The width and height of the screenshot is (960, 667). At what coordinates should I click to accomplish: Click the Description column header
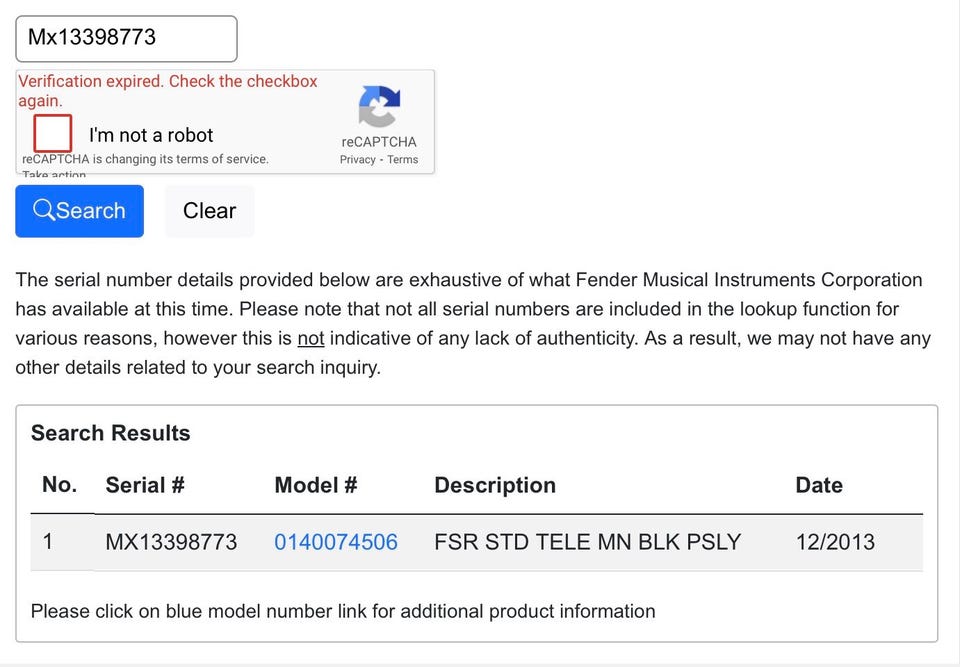click(x=495, y=485)
